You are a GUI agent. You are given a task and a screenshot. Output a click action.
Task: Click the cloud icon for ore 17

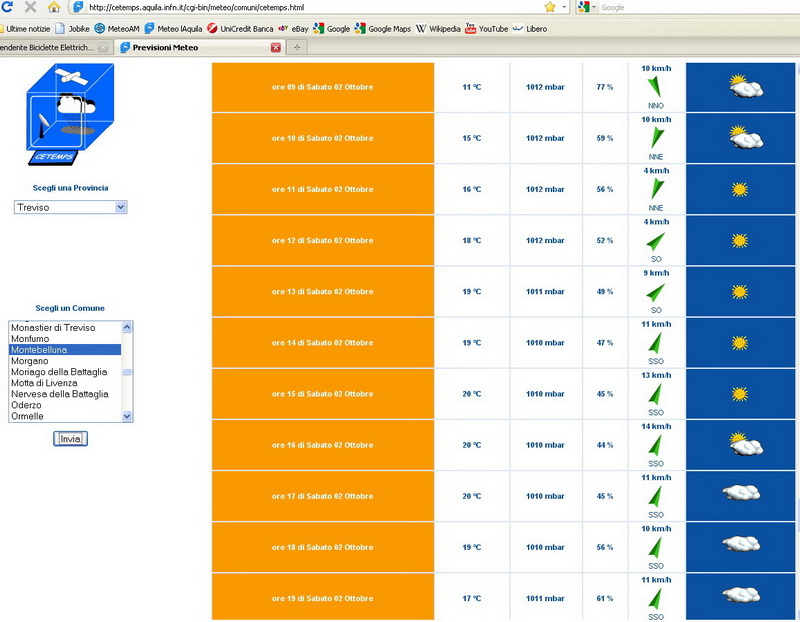pyautogui.click(x=739, y=495)
